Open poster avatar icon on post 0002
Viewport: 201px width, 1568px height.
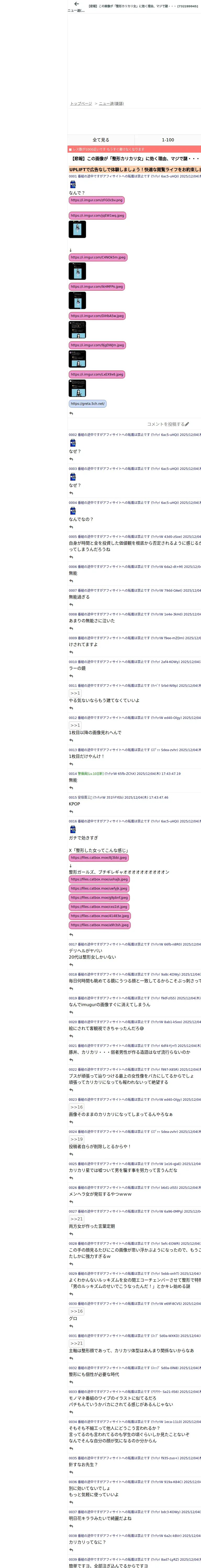[73, 443]
